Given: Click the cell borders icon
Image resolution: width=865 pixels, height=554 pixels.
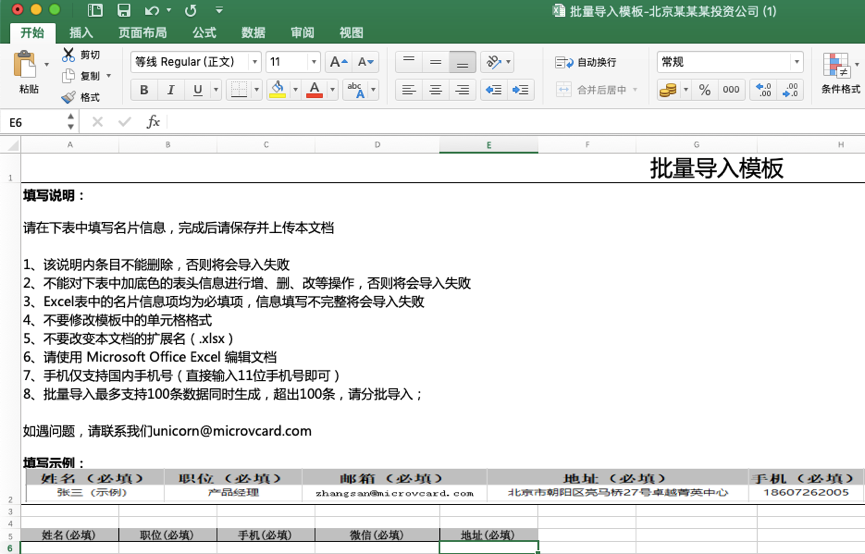Looking at the screenshot, I should pos(239,89).
